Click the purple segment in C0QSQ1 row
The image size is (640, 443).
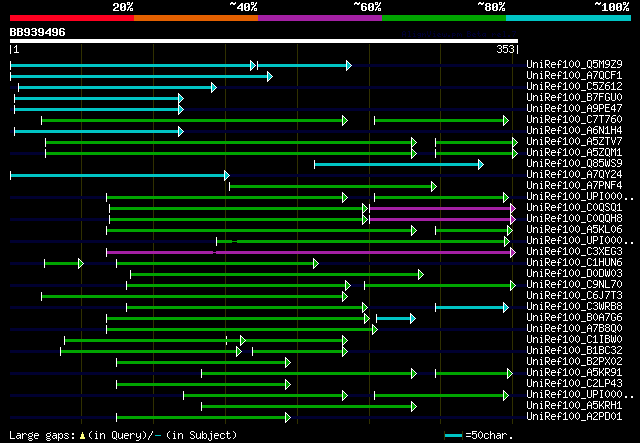(442, 209)
